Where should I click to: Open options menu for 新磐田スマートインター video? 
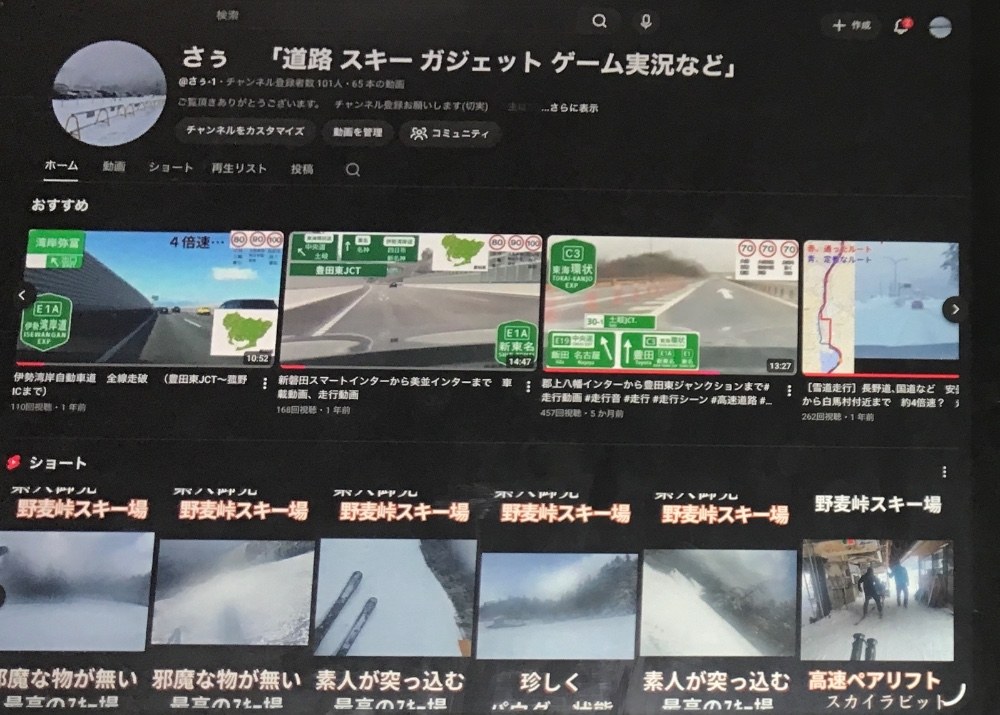528,387
